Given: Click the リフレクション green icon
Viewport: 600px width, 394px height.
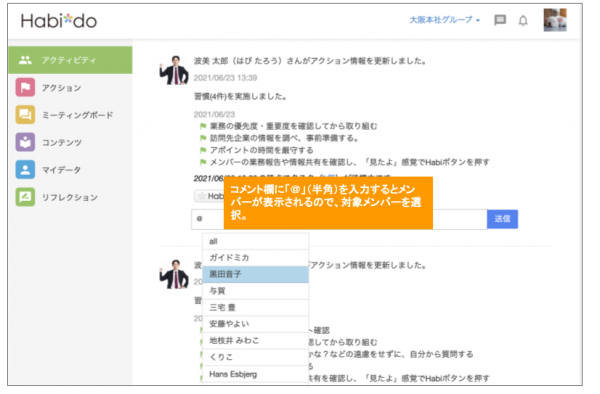Looking at the screenshot, I should (25, 197).
